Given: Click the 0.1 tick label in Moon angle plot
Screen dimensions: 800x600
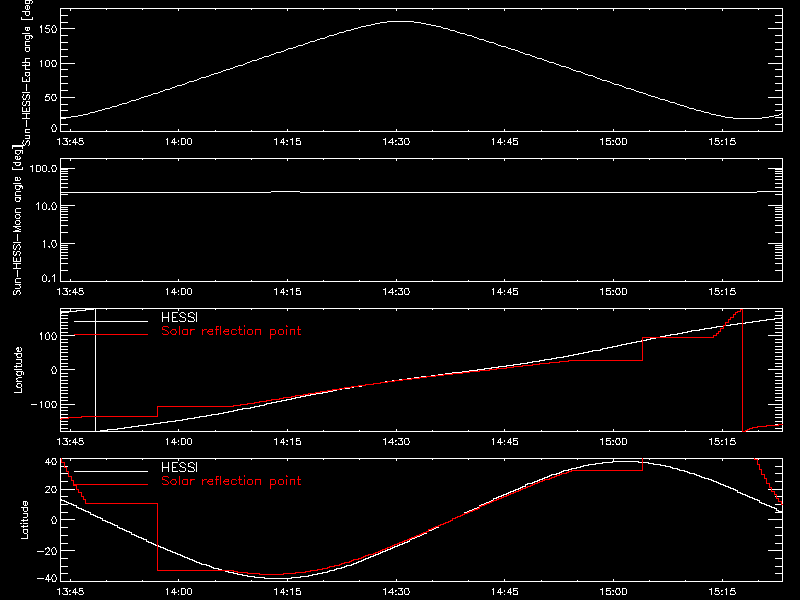Looking at the screenshot, I should click(49, 278).
